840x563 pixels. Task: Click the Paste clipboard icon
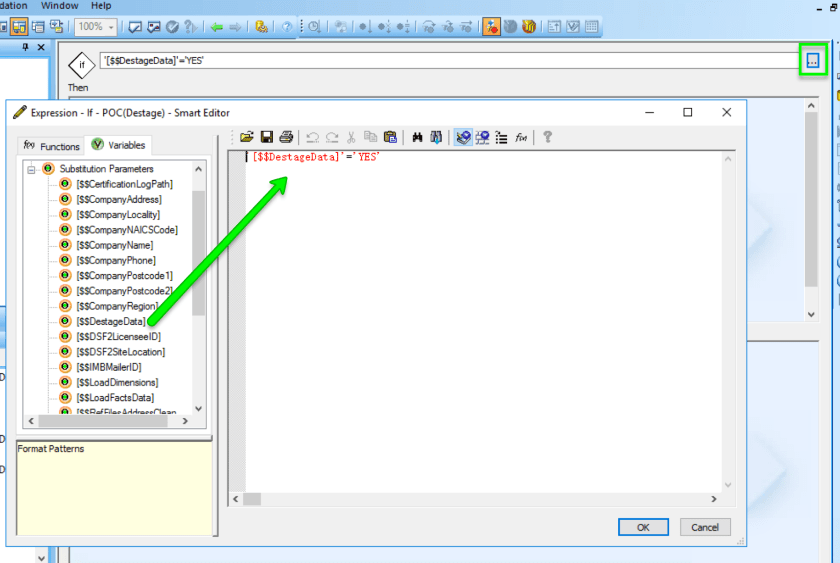(390, 137)
